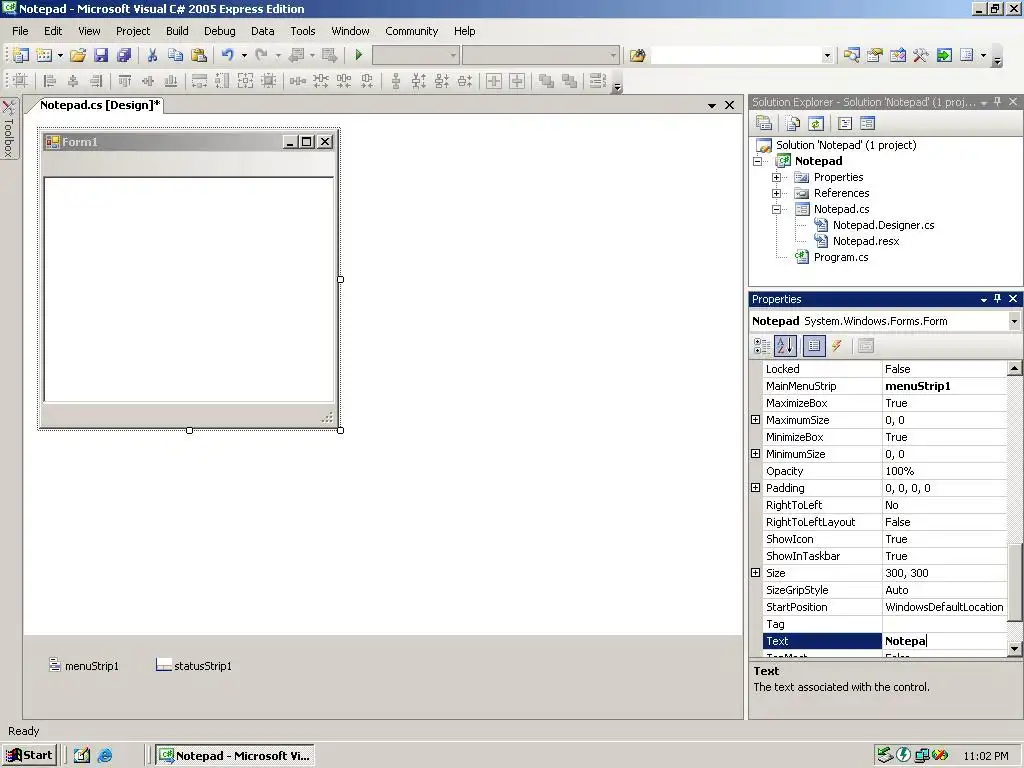Viewport: 1024px width, 768px height.
Task: Select the statusStrip1 component in the tray
Action: pyautogui.click(x=194, y=665)
